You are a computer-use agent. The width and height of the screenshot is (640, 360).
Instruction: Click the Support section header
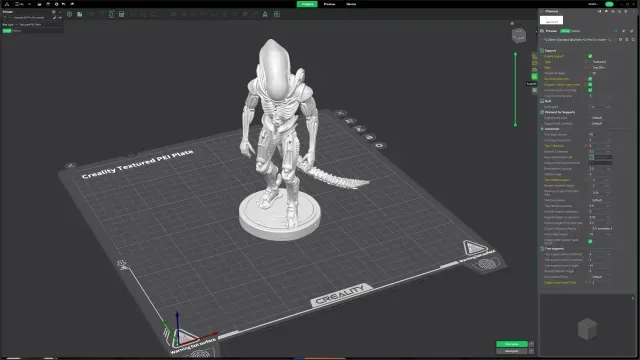(549, 51)
